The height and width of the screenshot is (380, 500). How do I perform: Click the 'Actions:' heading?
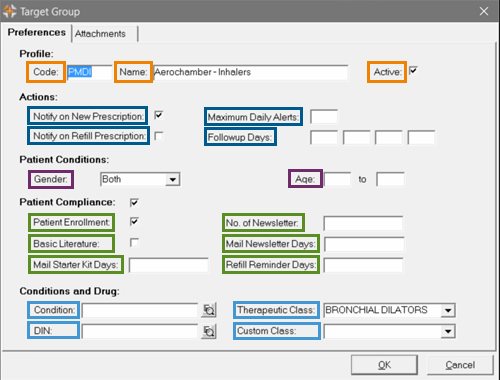pyautogui.click(x=38, y=97)
